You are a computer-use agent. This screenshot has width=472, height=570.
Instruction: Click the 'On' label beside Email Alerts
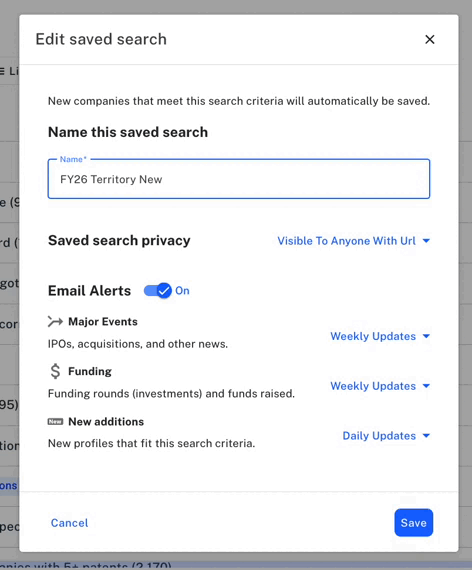pyautogui.click(x=182, y=291)
